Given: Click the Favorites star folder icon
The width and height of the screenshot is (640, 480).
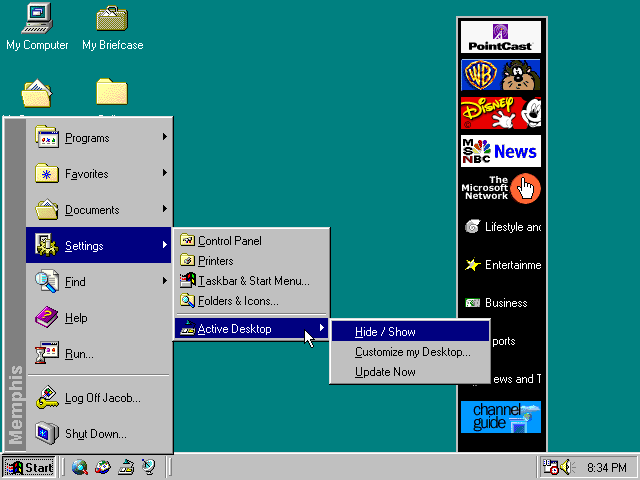Looking at the screenshot, I should (x=46, y=173).
